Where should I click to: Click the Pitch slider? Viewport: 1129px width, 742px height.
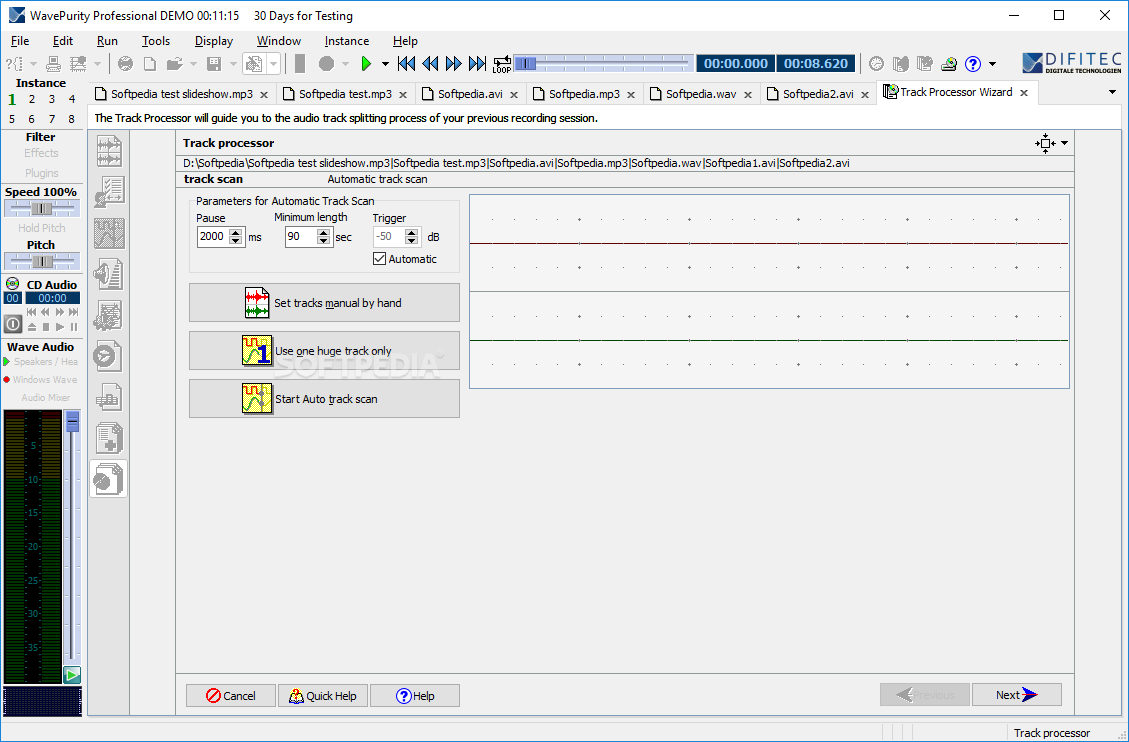42,261
